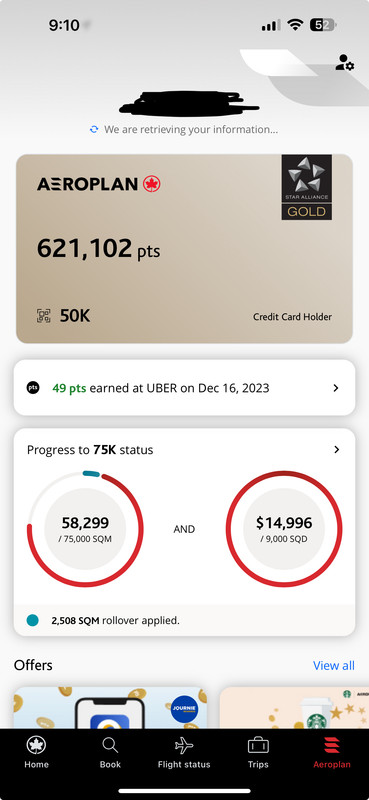Open the Starbucks offer card
This screenshot has width=369, height=800.
294,707
